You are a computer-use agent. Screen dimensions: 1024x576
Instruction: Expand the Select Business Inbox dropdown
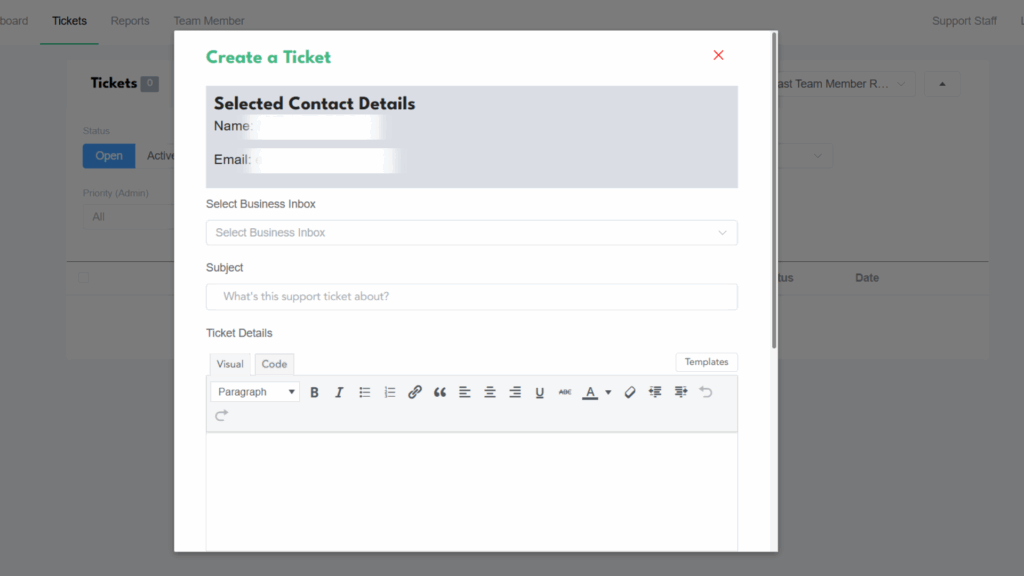coord(471,233)
